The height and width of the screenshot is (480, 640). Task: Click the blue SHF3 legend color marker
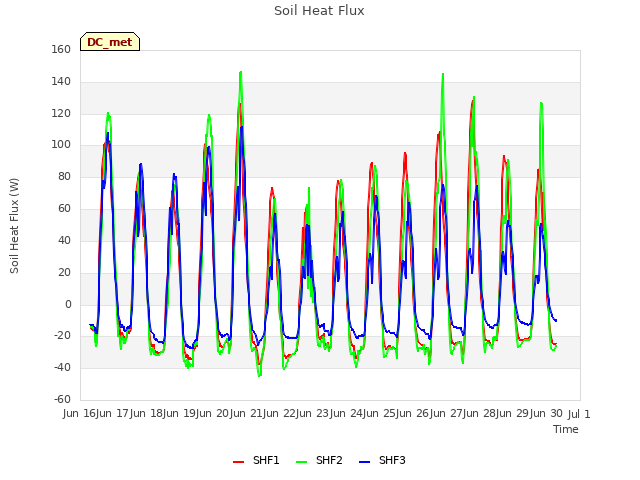364,462
